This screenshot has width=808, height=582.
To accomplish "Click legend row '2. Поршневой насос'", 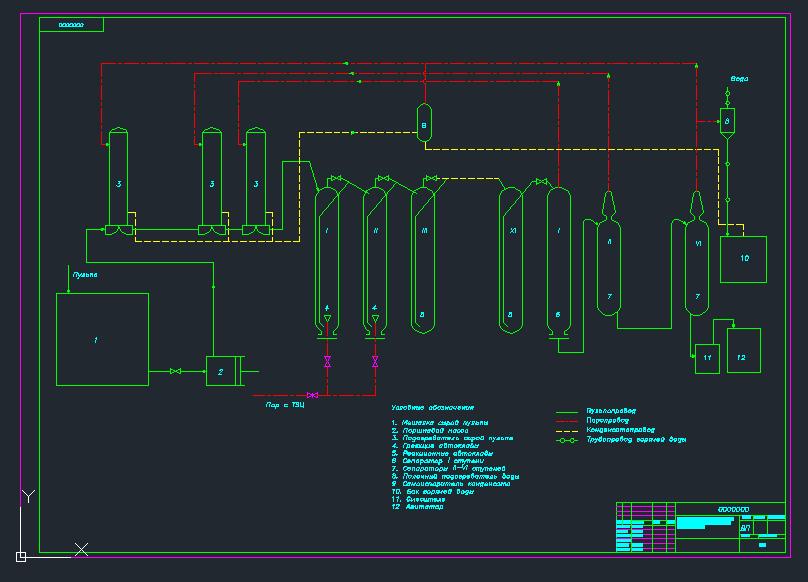I will [x=430, y=430].
